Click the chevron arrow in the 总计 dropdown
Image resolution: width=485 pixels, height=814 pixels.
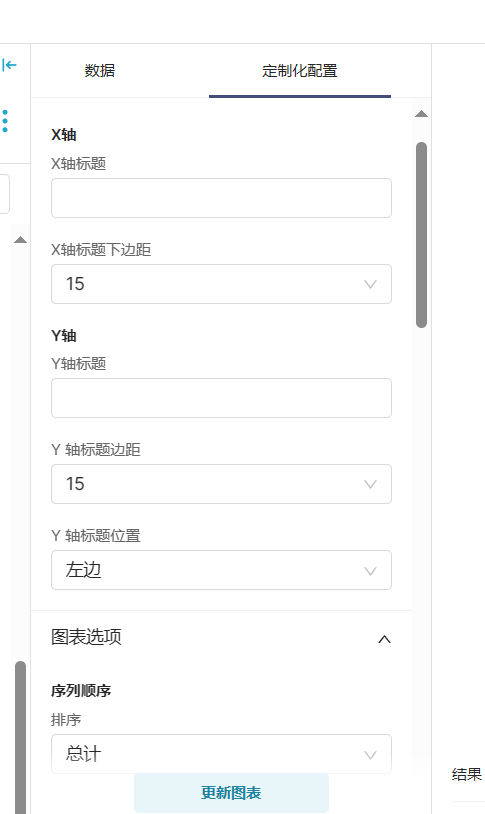point(370,755)
